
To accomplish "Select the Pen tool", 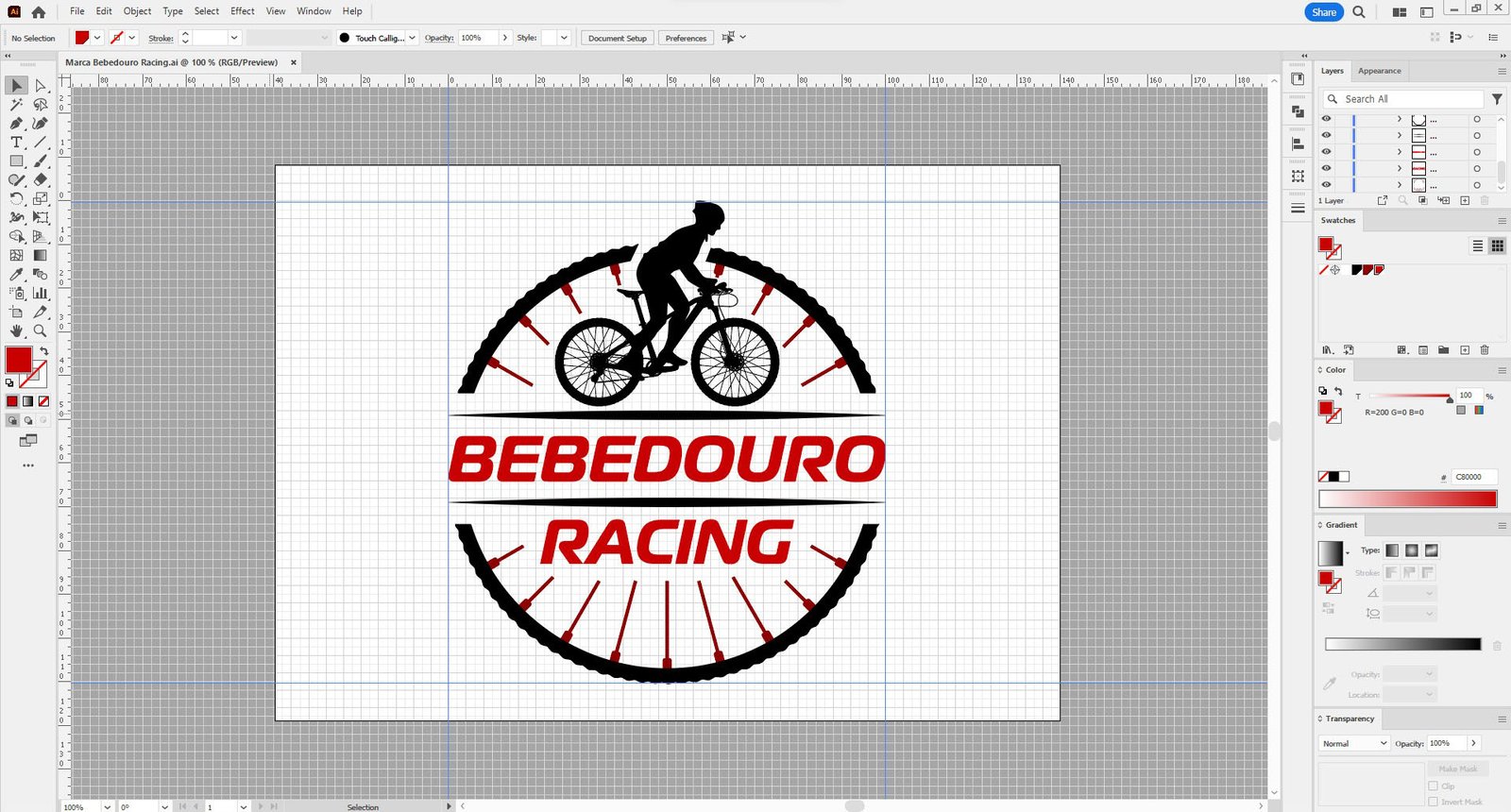I will click(16, 124).
